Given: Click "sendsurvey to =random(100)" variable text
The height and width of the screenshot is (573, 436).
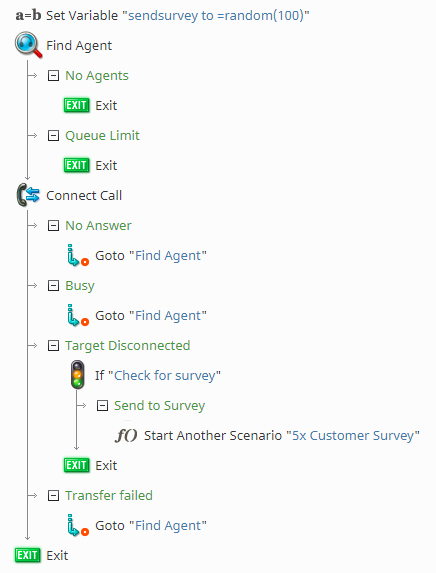Looking at the screenshot, I should point(216,16).
